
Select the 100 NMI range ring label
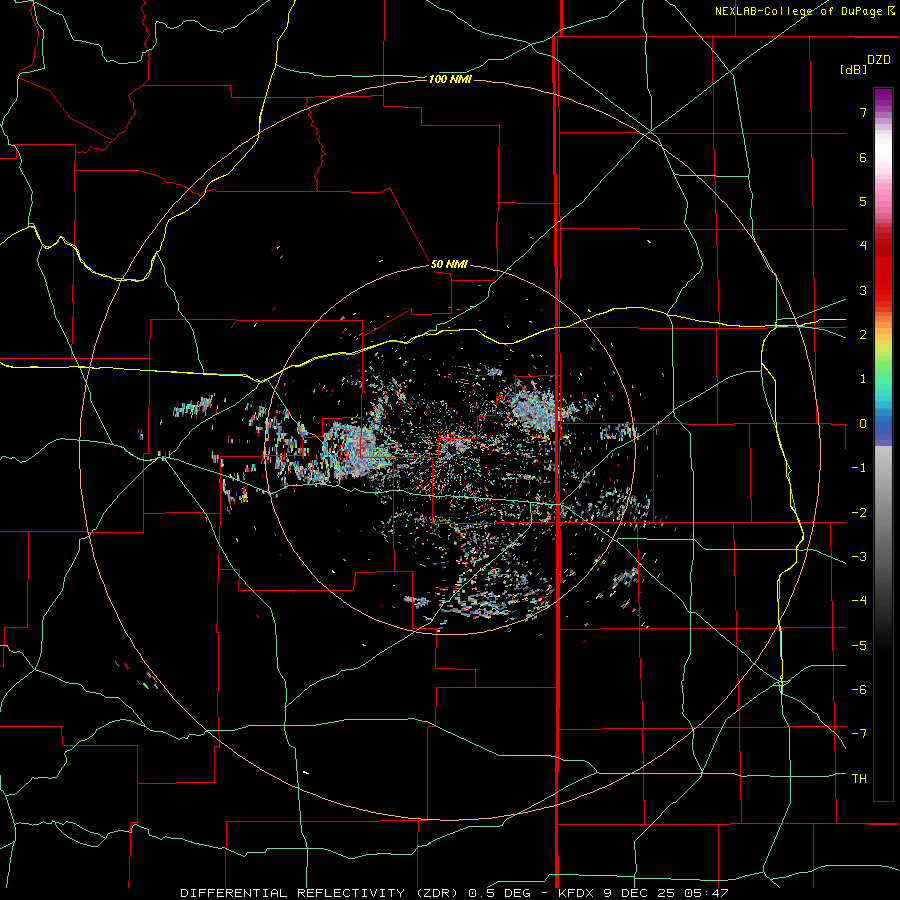(450, 79)
